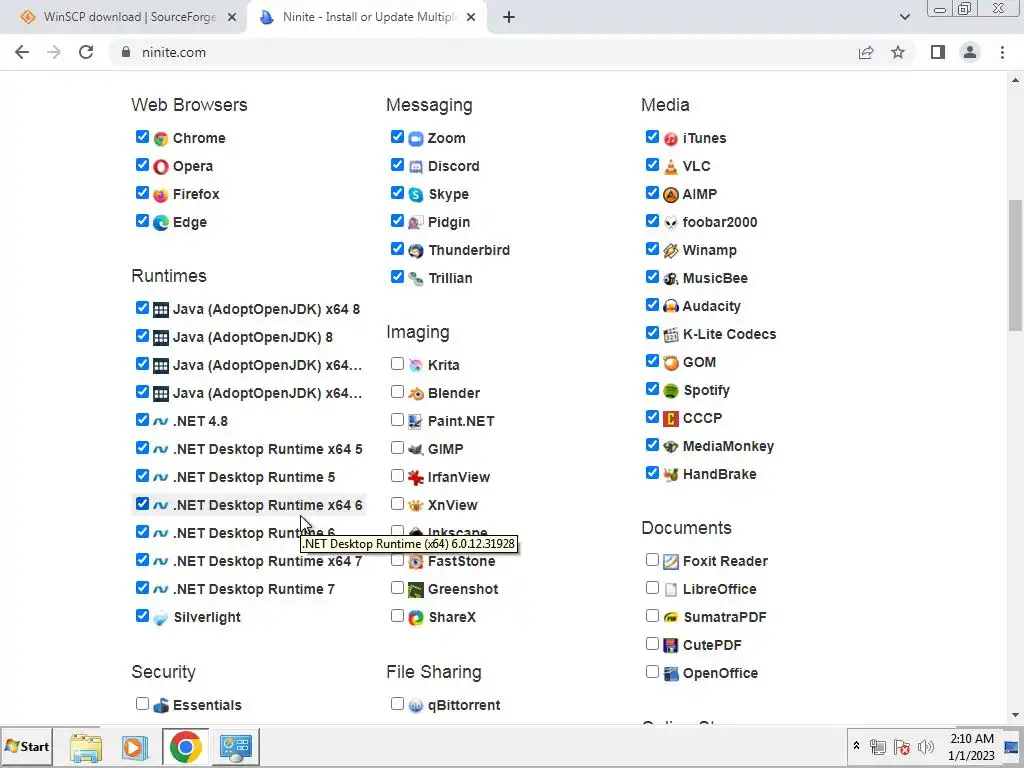Click the MediaMonkey label
This screenshot has height=768, width=1024.
(x=728, y=447)
